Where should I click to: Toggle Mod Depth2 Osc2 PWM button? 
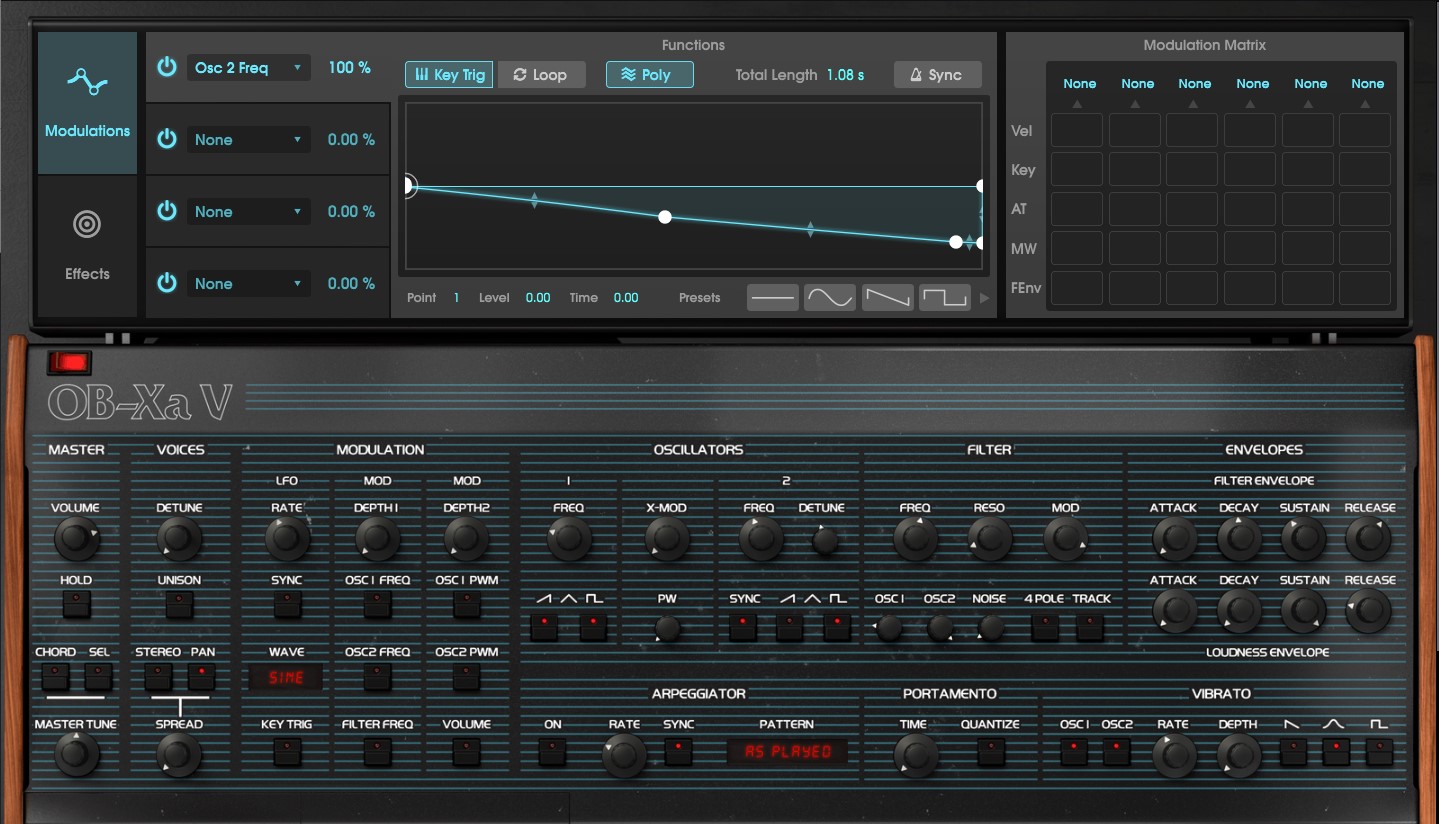click(x=466, y=677)
